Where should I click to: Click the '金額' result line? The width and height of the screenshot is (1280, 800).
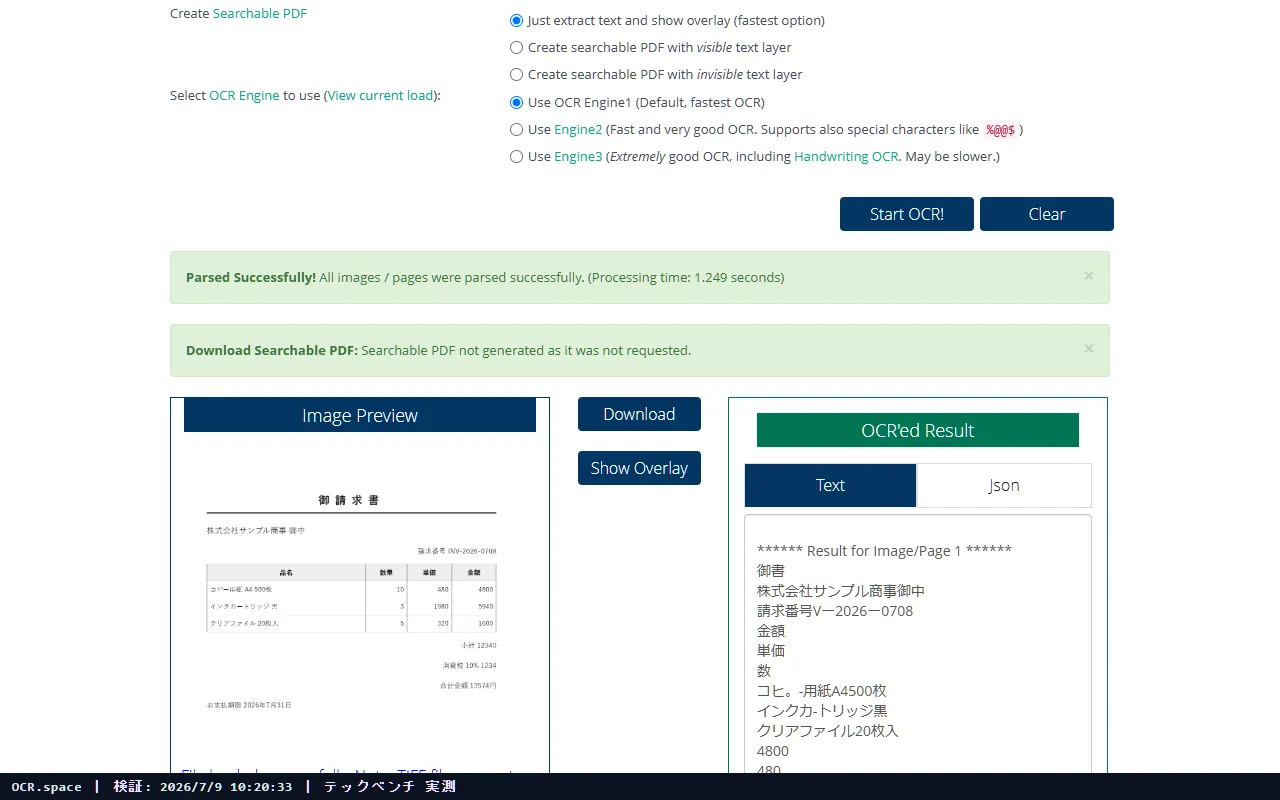[771, 631]
